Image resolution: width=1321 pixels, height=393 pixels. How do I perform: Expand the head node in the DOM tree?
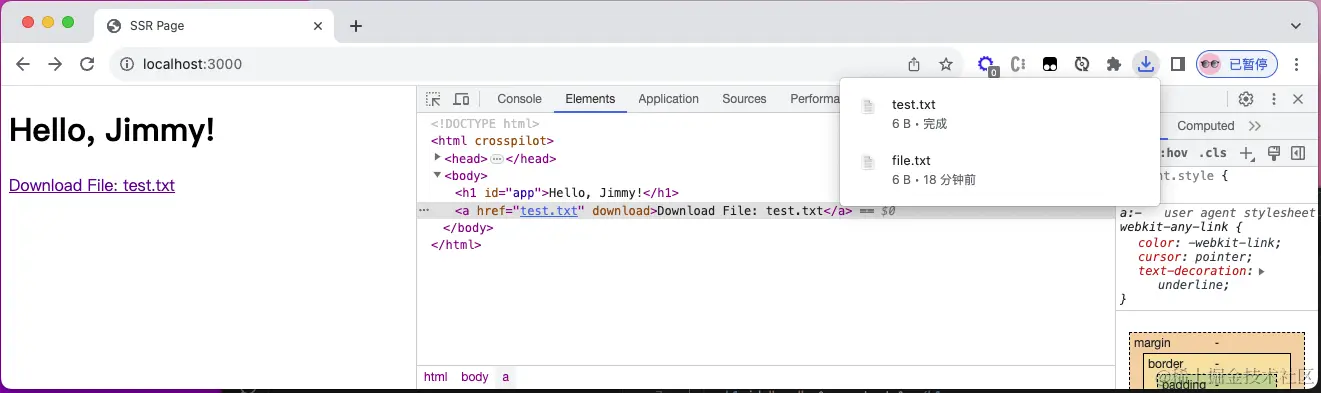(437, 158)
